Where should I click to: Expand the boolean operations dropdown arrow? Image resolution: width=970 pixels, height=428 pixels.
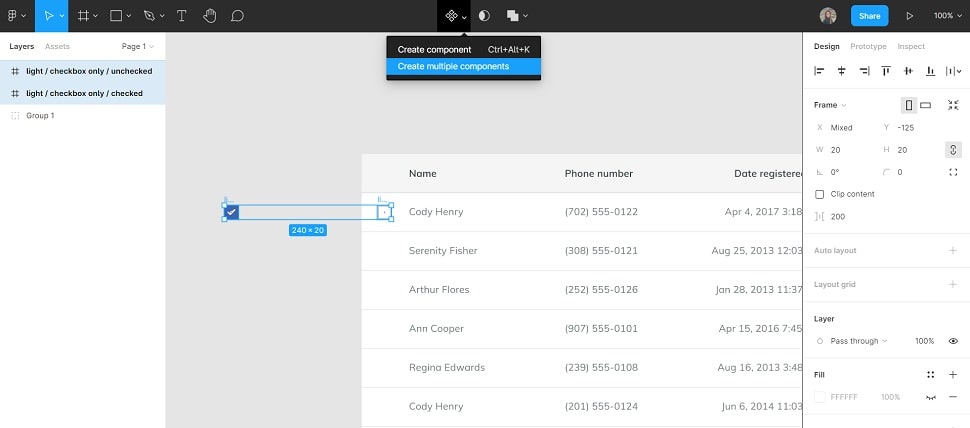[x=526, y=16]
